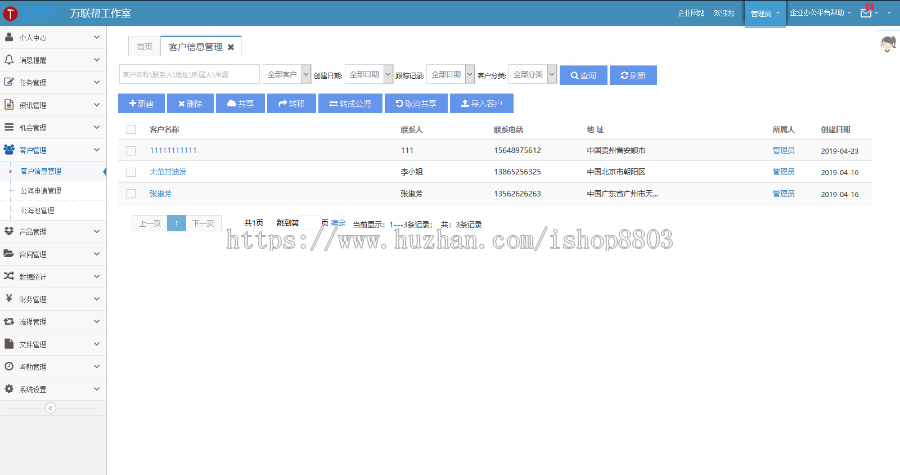The height and width of the screenshot is (475, 900).
Task: Check the box for the 张淑芳 row
Action: click(131, 194)
